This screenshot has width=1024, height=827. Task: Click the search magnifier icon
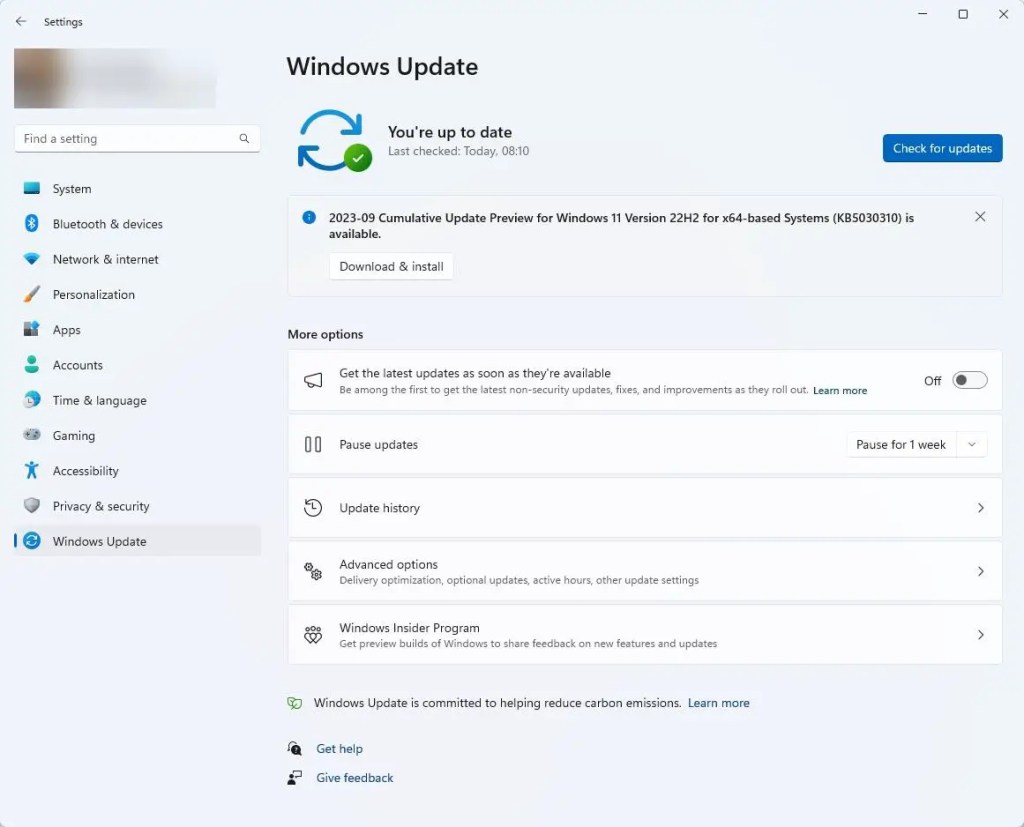click(x=244, y=138)
